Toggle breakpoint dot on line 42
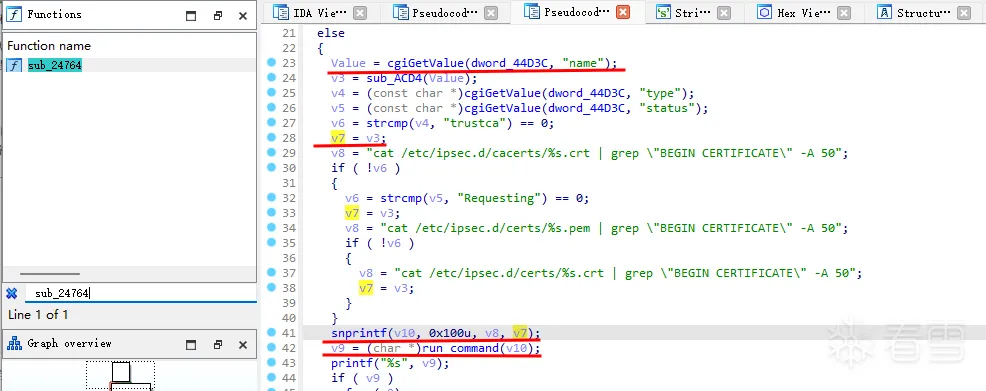The width and height of the screenshot is (986, 391). [x=271, y=347]
